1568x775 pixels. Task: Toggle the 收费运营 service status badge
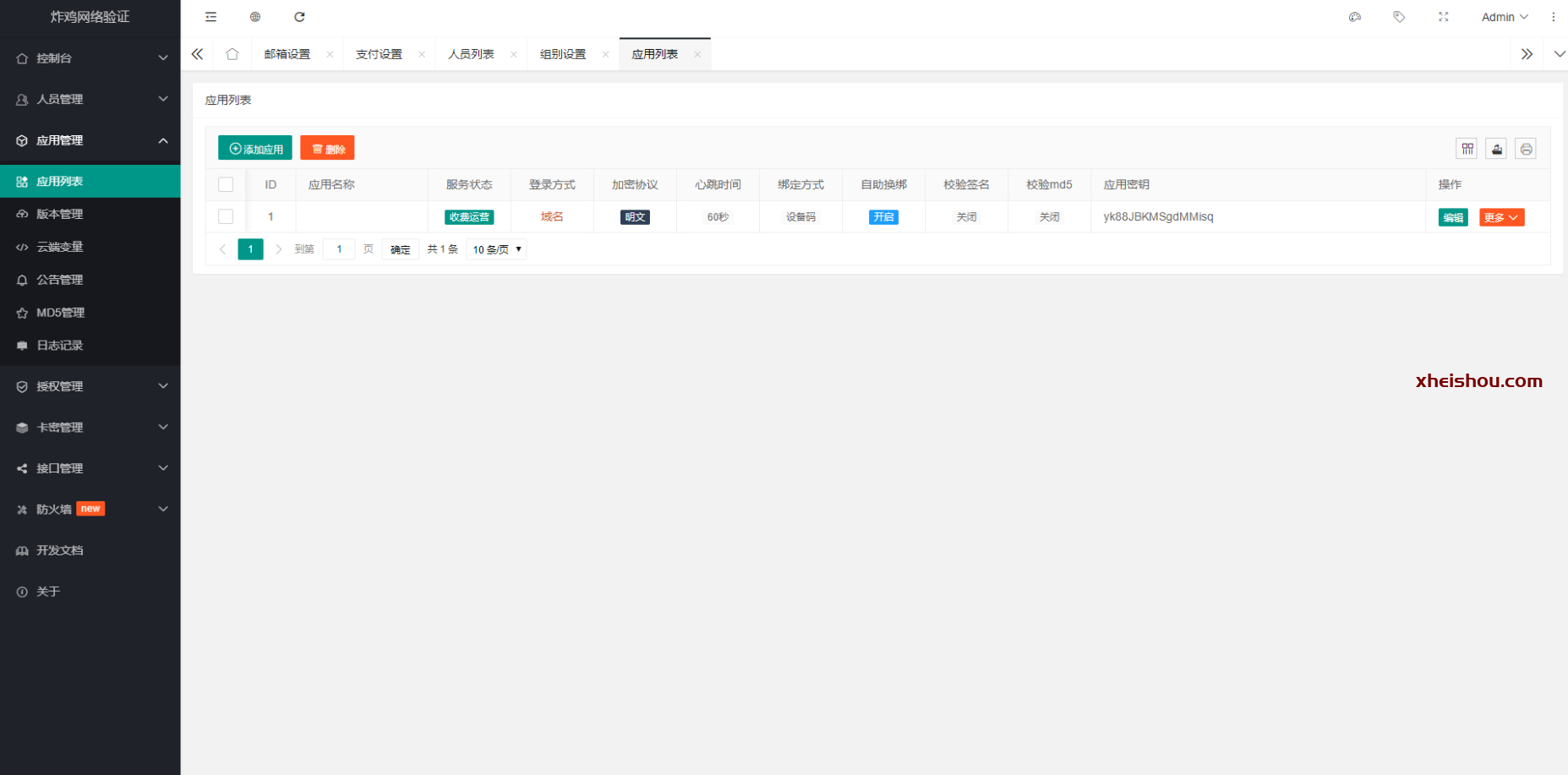pyautogui.click(x=469, y=217)
